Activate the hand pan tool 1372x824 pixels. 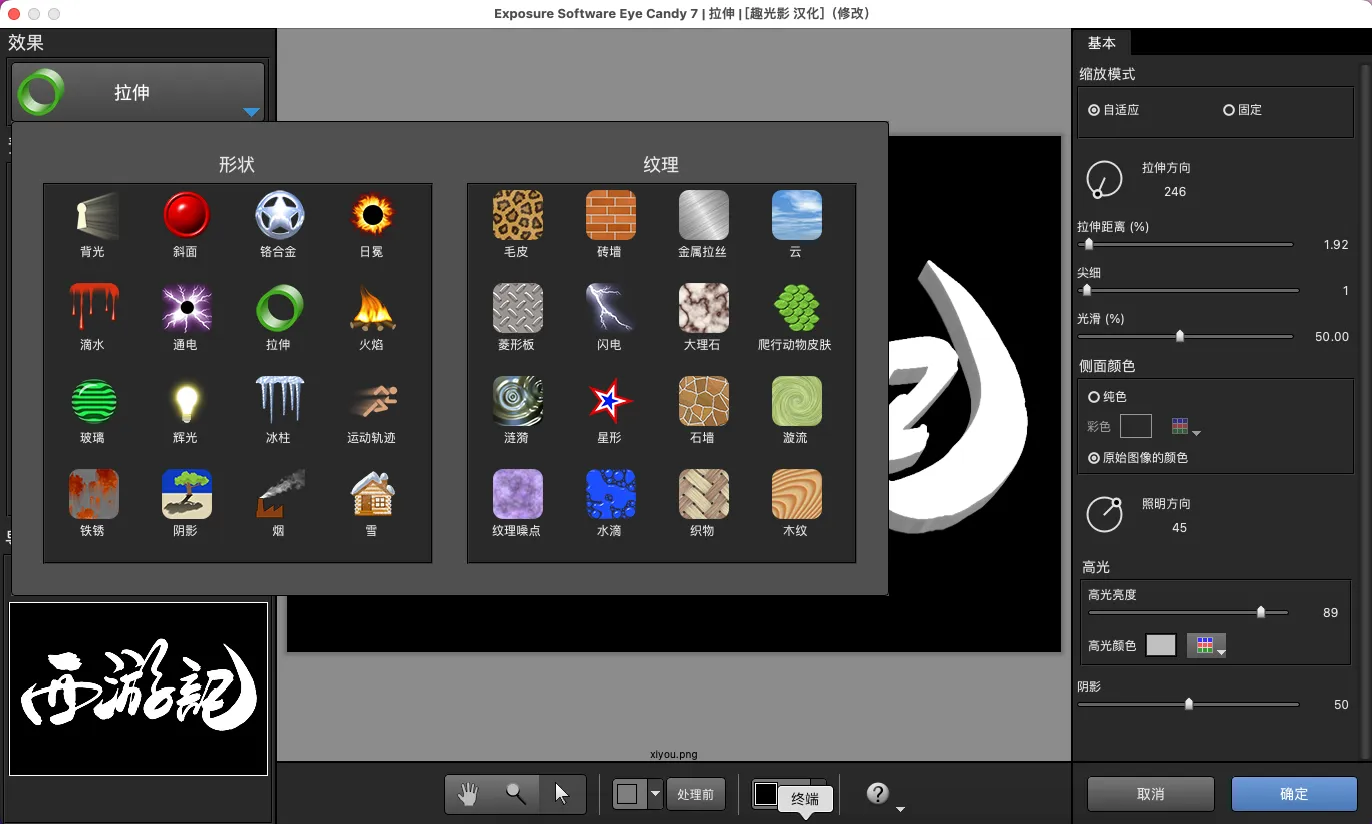(468, 794)
